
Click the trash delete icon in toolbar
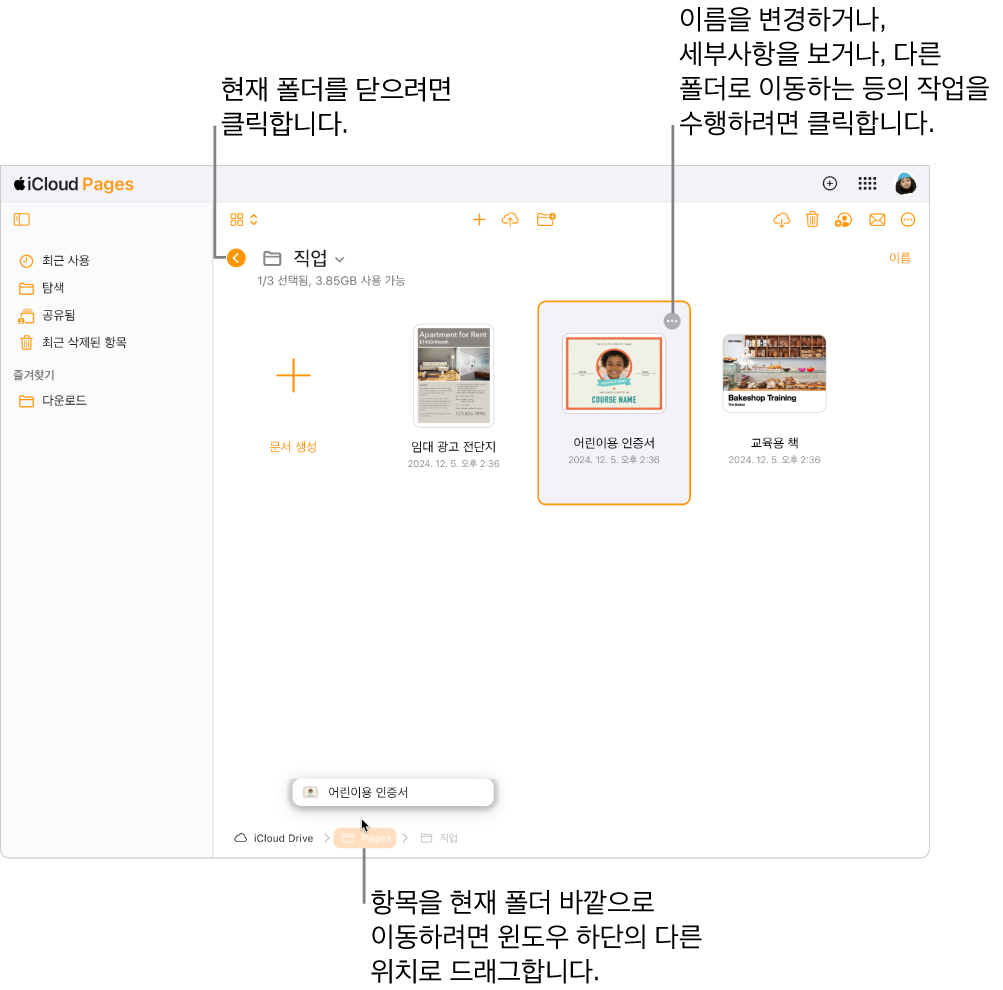(812, 220)
